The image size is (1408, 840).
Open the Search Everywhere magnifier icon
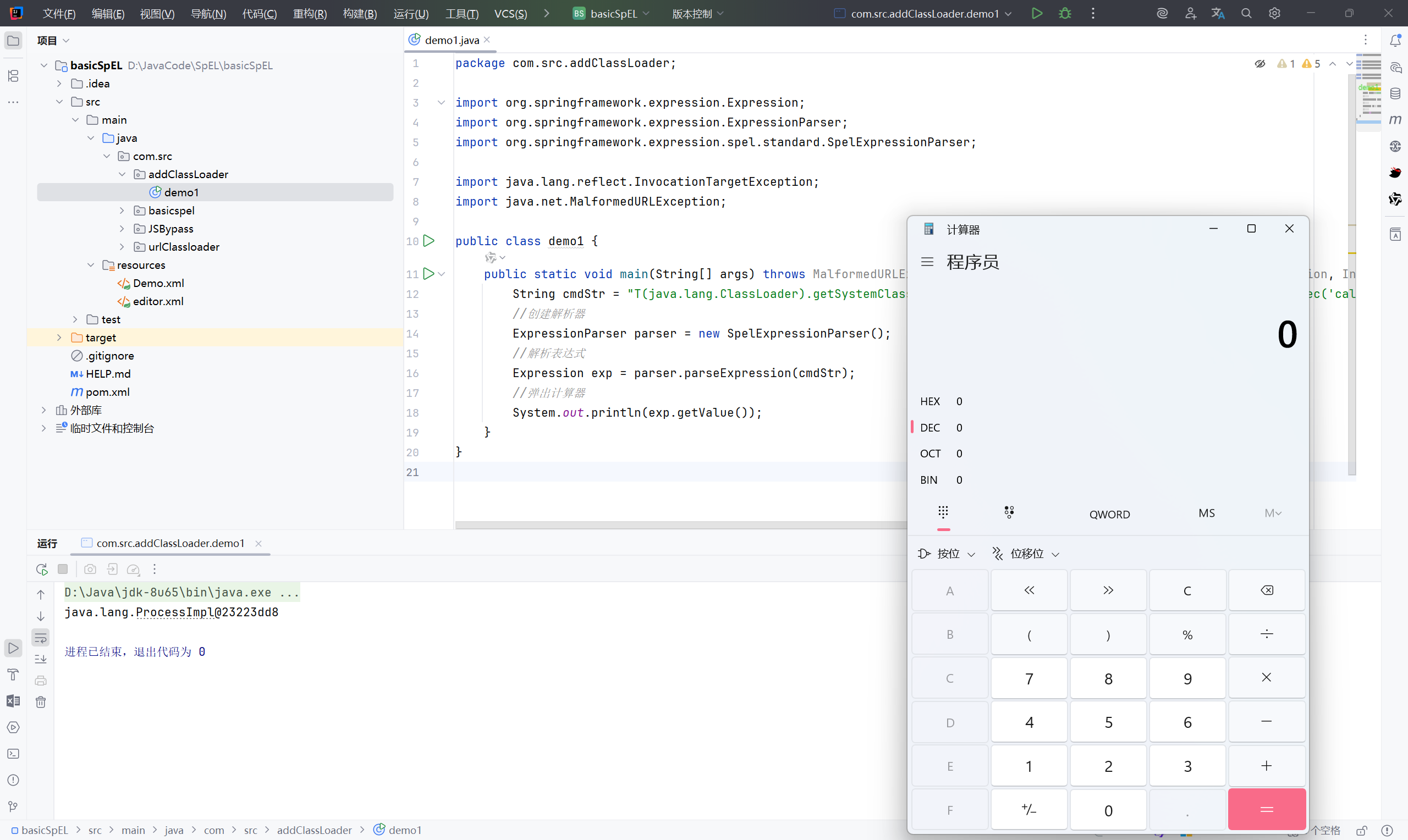[x=1246, y=14]
